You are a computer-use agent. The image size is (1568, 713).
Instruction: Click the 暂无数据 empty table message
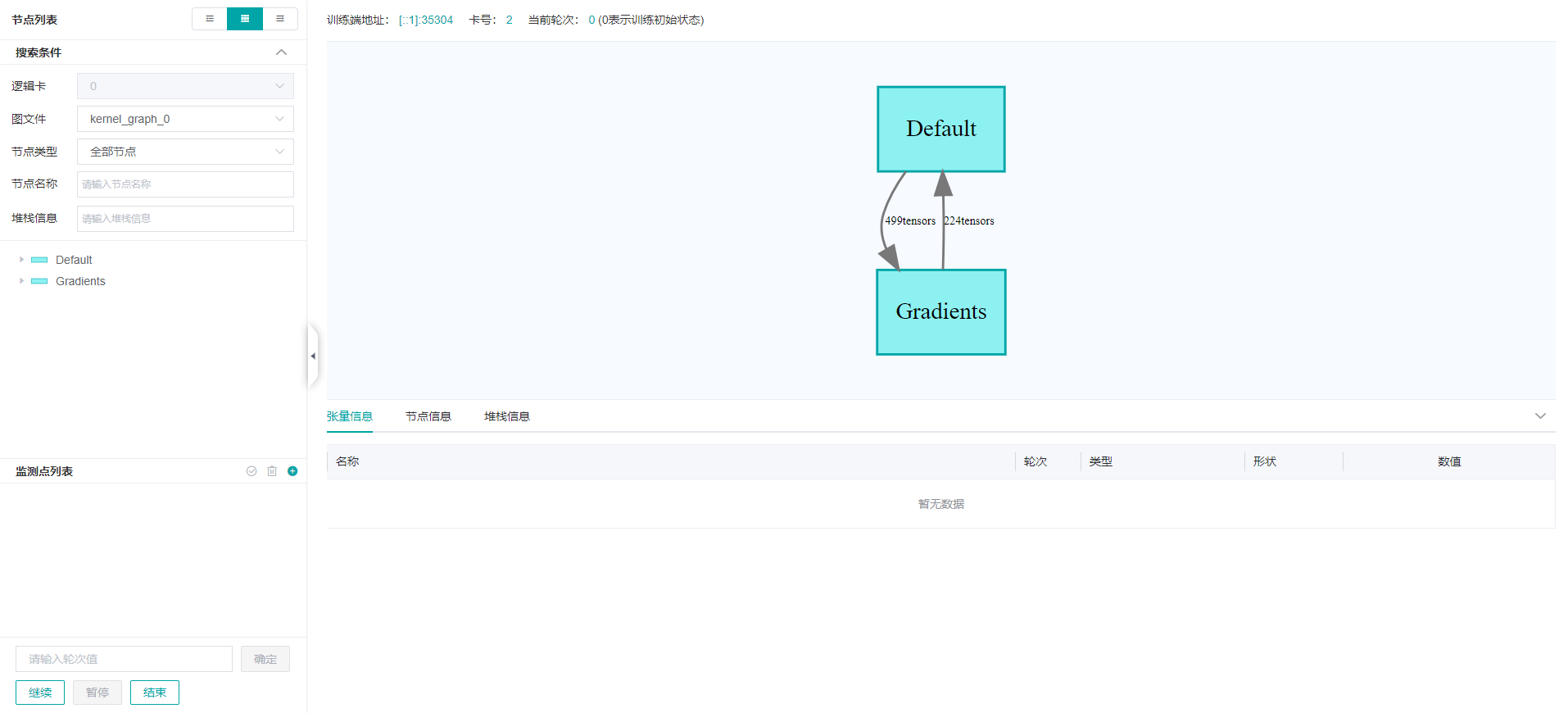tap(941, 504)
